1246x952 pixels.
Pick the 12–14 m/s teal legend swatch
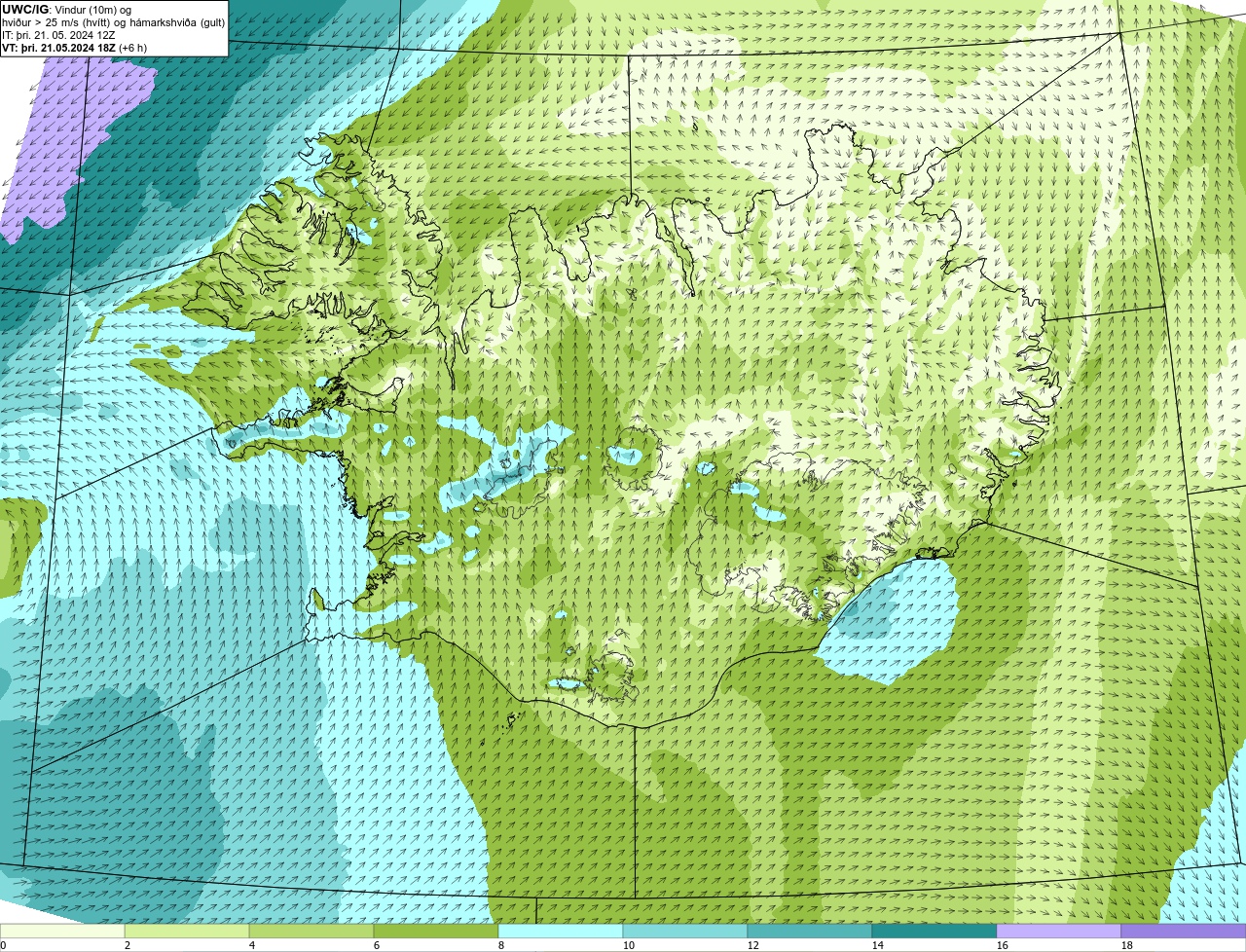810,932
